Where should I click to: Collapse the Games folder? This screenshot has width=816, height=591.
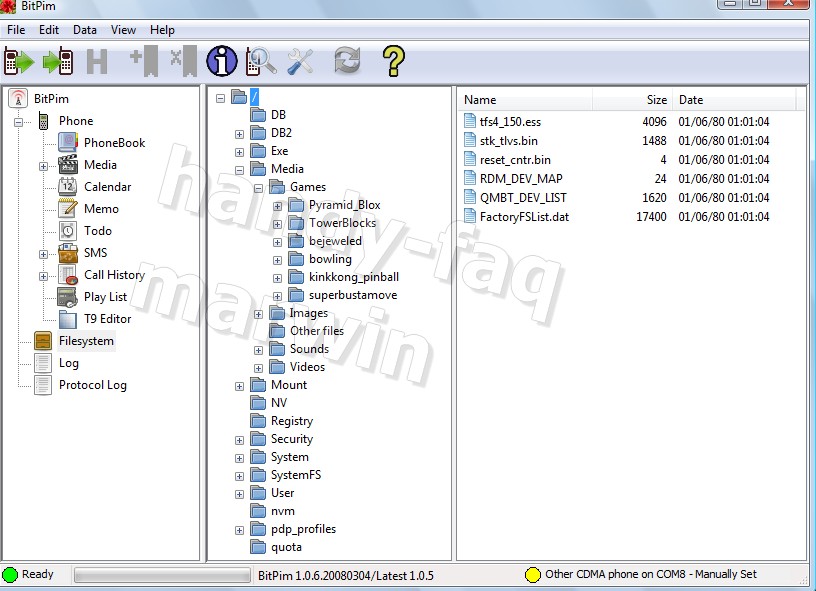pos(258,188)
